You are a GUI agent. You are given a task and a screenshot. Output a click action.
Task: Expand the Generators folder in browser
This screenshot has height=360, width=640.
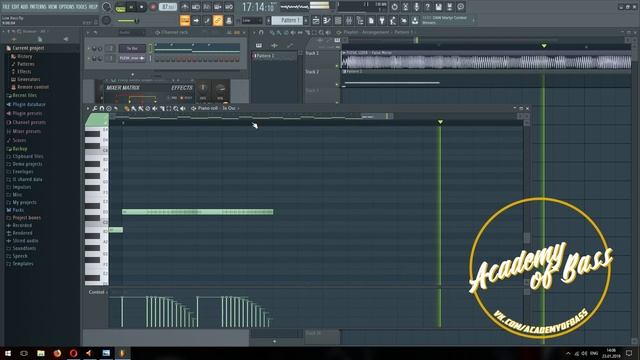(28, 79)
